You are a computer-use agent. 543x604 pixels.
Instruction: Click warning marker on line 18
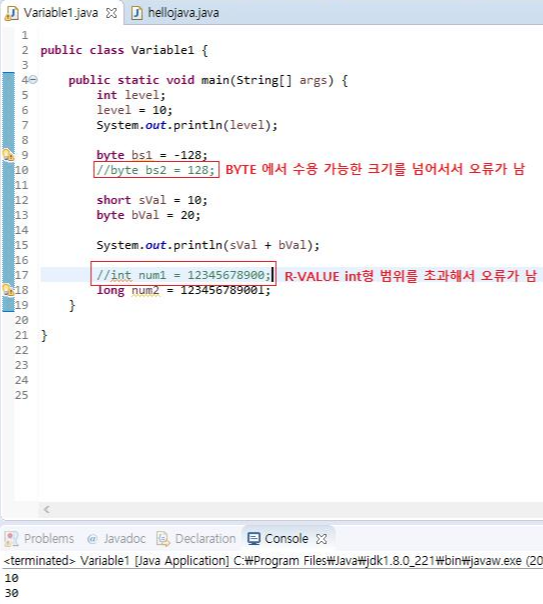pos(8,290)
